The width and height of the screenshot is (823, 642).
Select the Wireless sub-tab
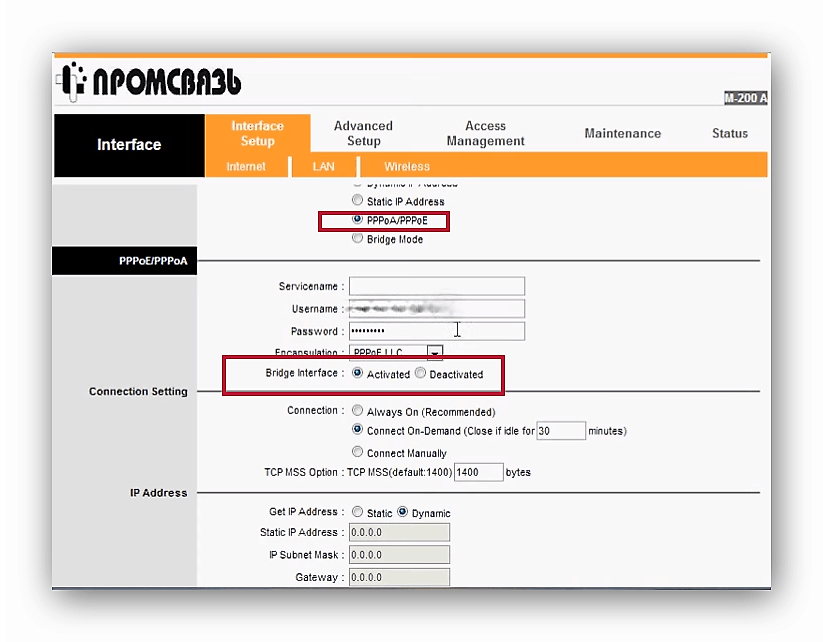point(407,166)
